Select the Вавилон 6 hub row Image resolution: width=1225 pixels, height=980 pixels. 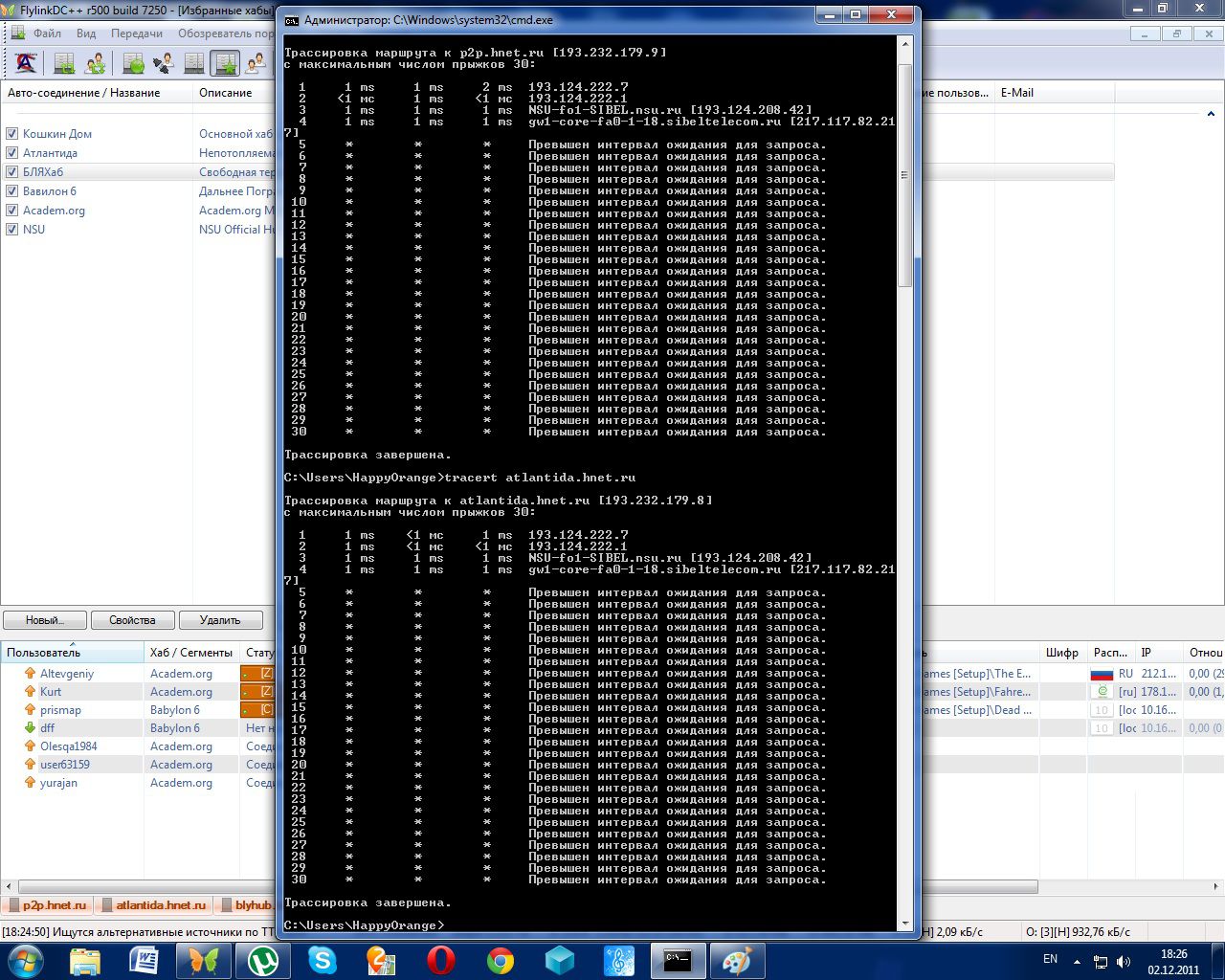pos(50,191)
